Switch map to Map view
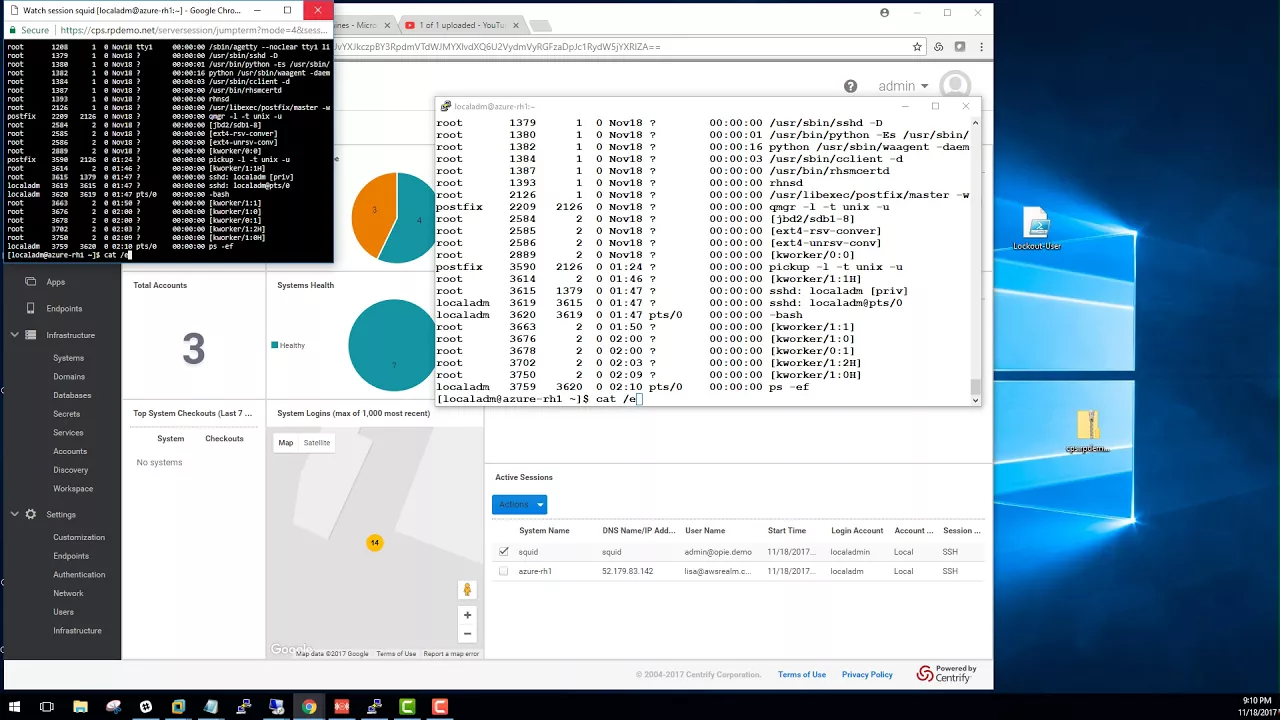This screenshot has width=1280, height=720. (286, 442)
